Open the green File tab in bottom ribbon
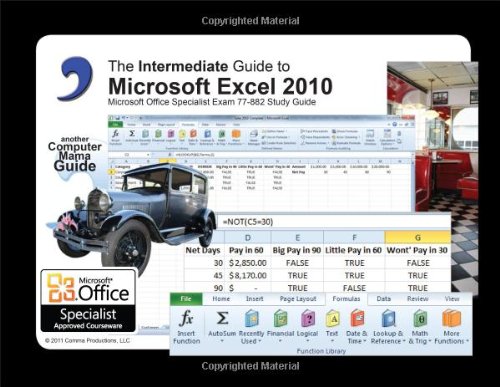This screenshot has width=500, height=387. [x=186, y=299]
